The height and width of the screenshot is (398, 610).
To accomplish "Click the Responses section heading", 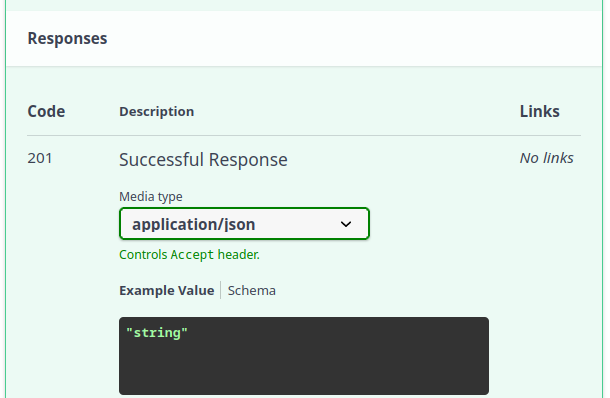I will click(x=67, y=39).
